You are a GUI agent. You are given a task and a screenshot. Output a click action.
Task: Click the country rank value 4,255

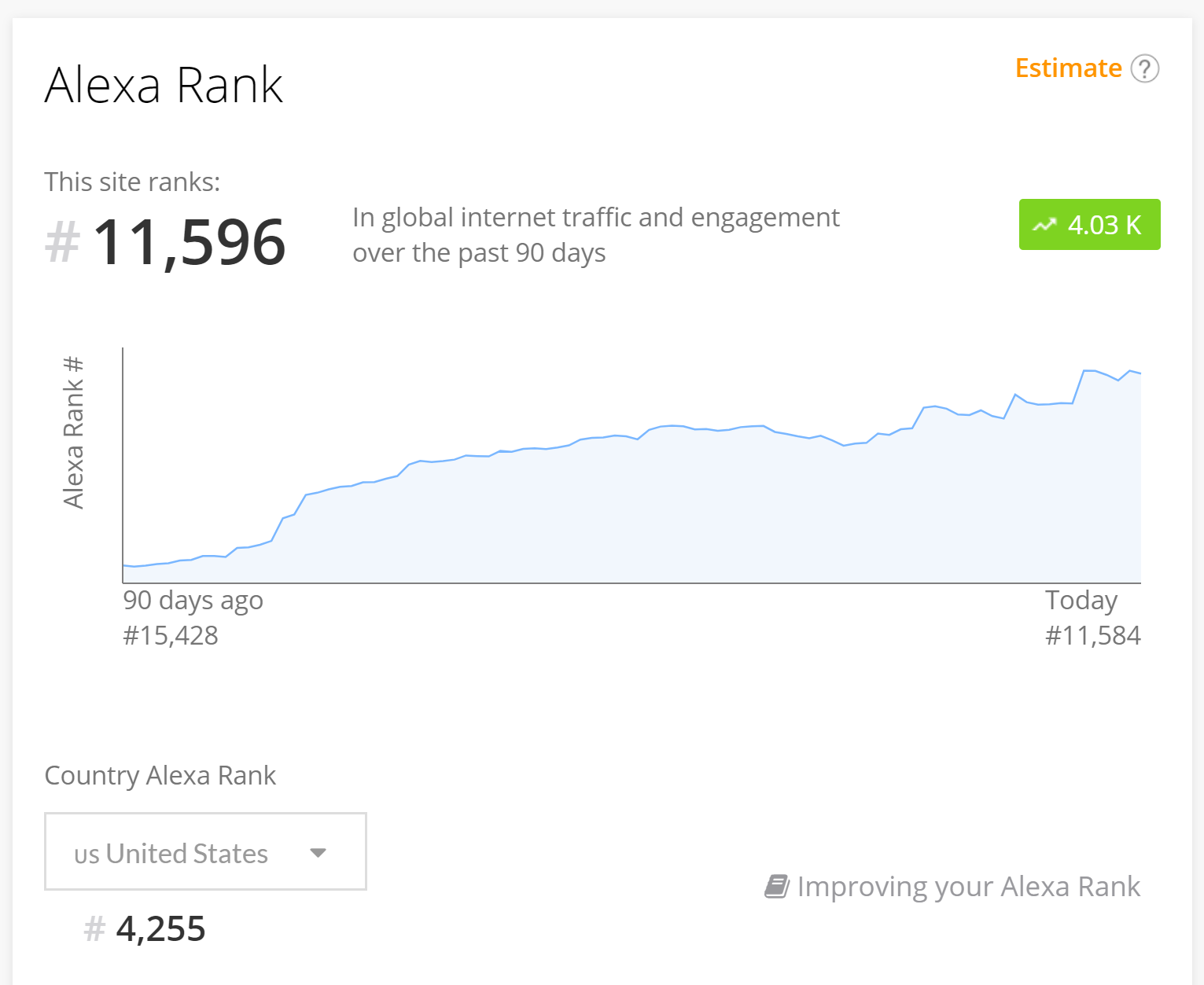(160, 929)
